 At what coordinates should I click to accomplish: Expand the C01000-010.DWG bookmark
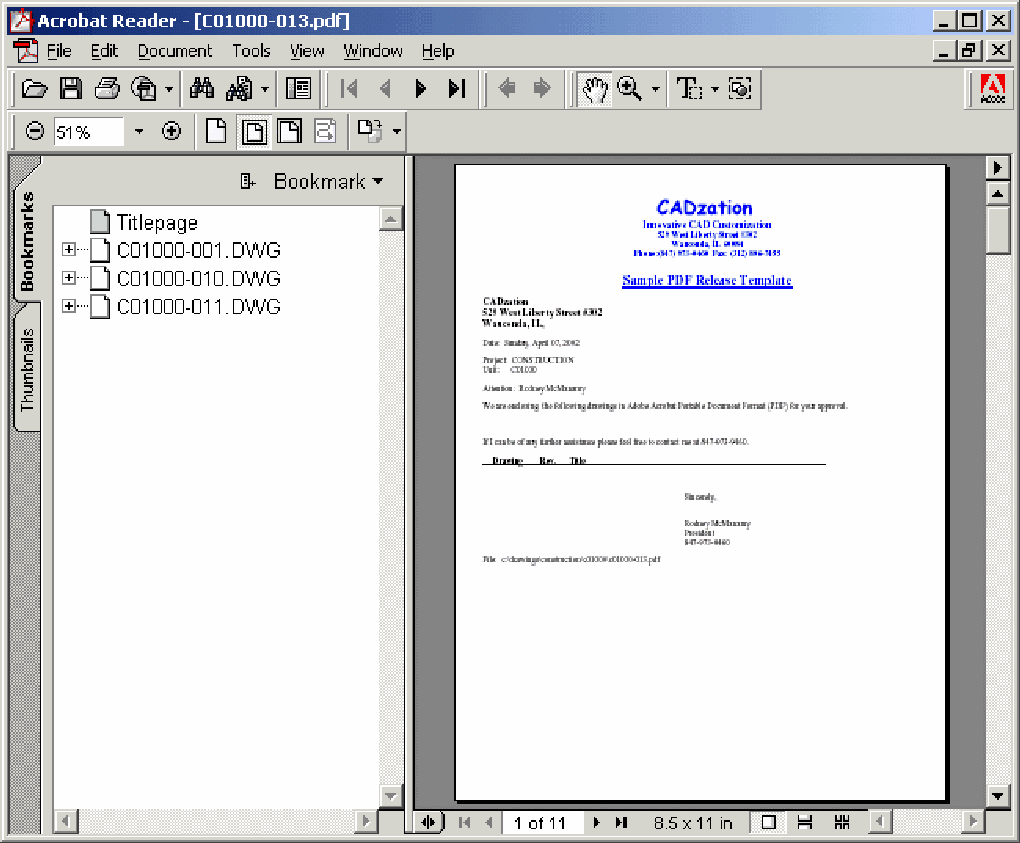68,278
